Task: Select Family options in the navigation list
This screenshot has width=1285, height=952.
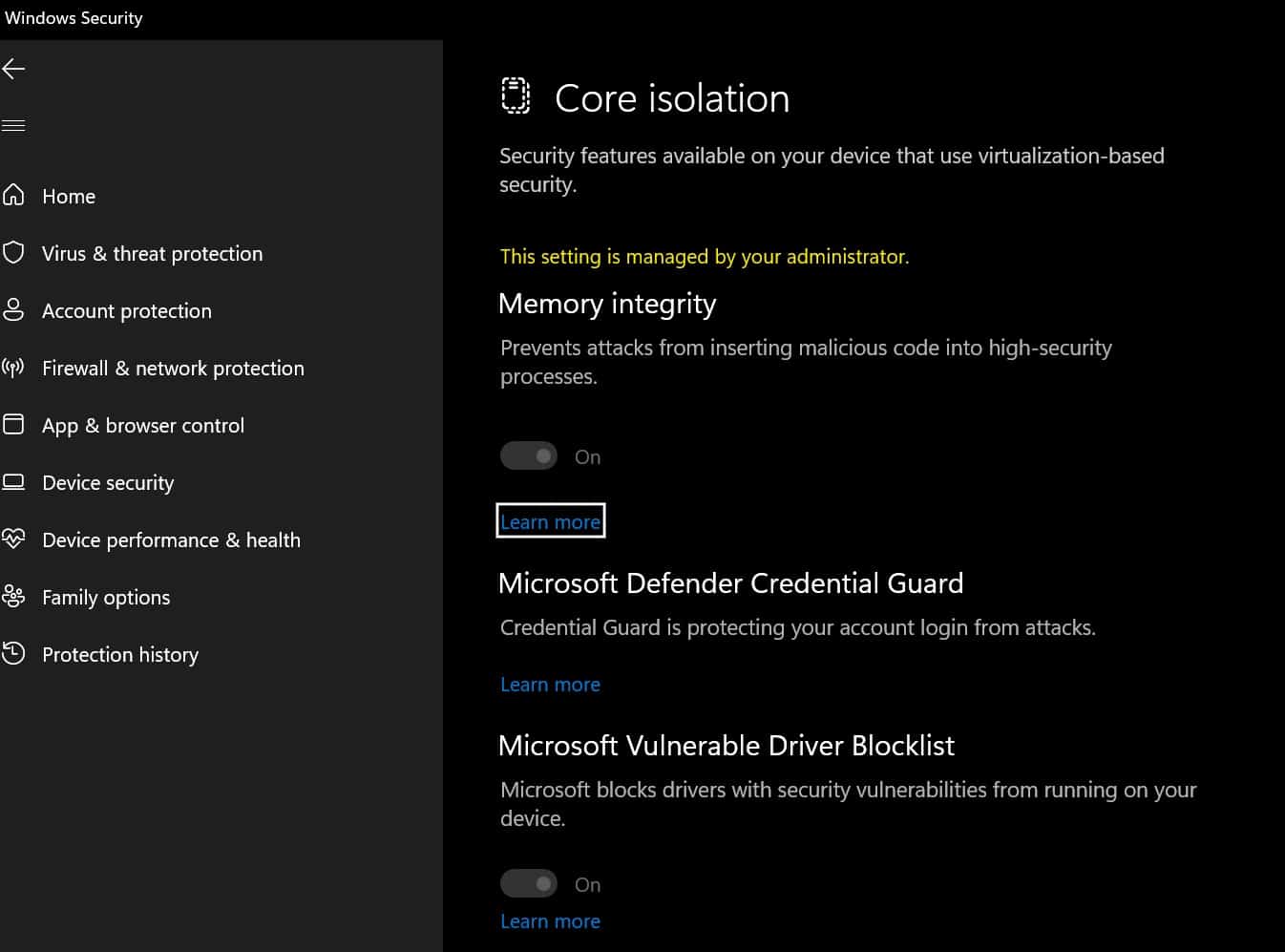Action: (105, 597)
